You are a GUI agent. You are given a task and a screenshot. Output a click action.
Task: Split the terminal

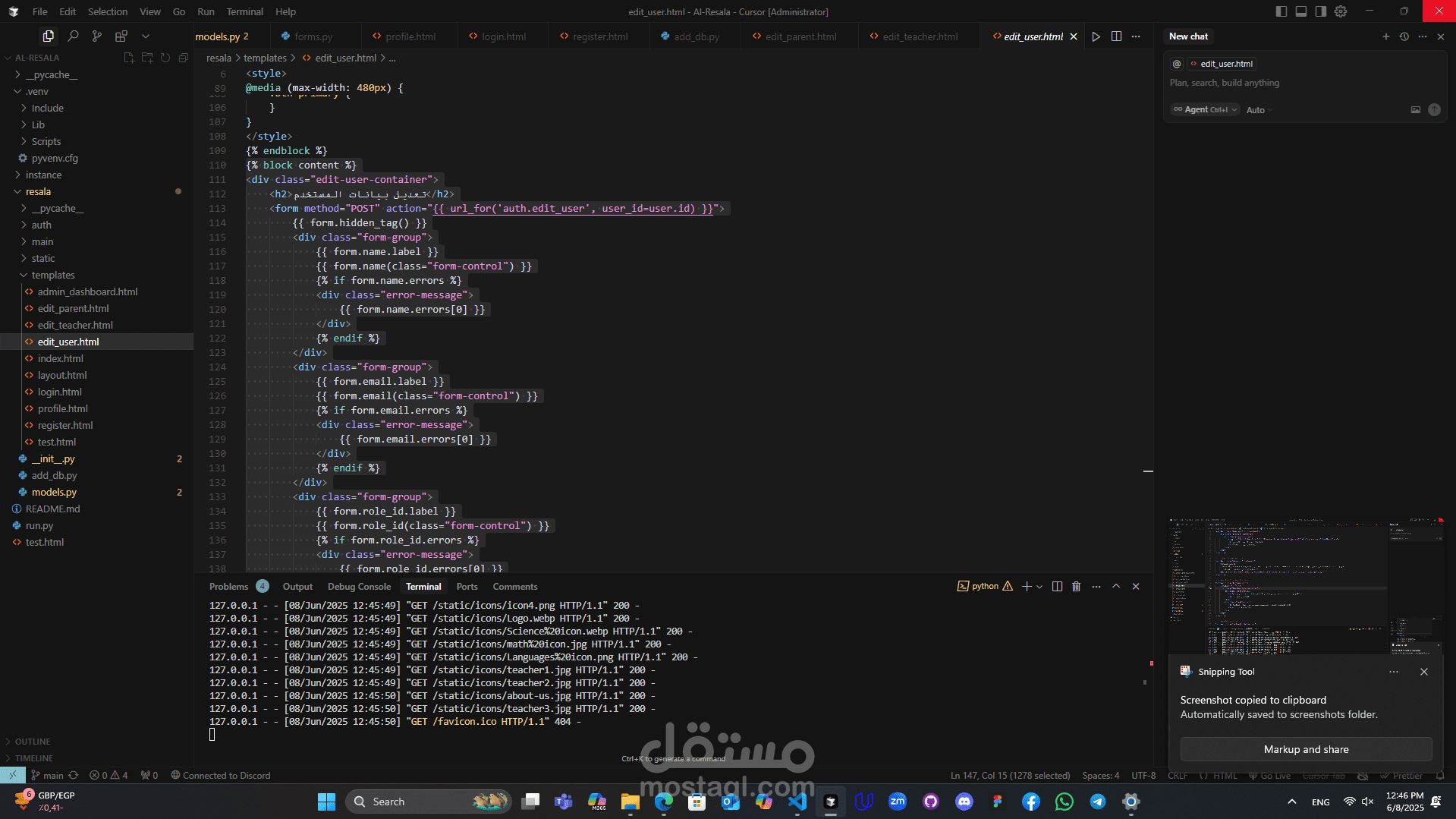pyautogui.click(x=1057, y=587)
